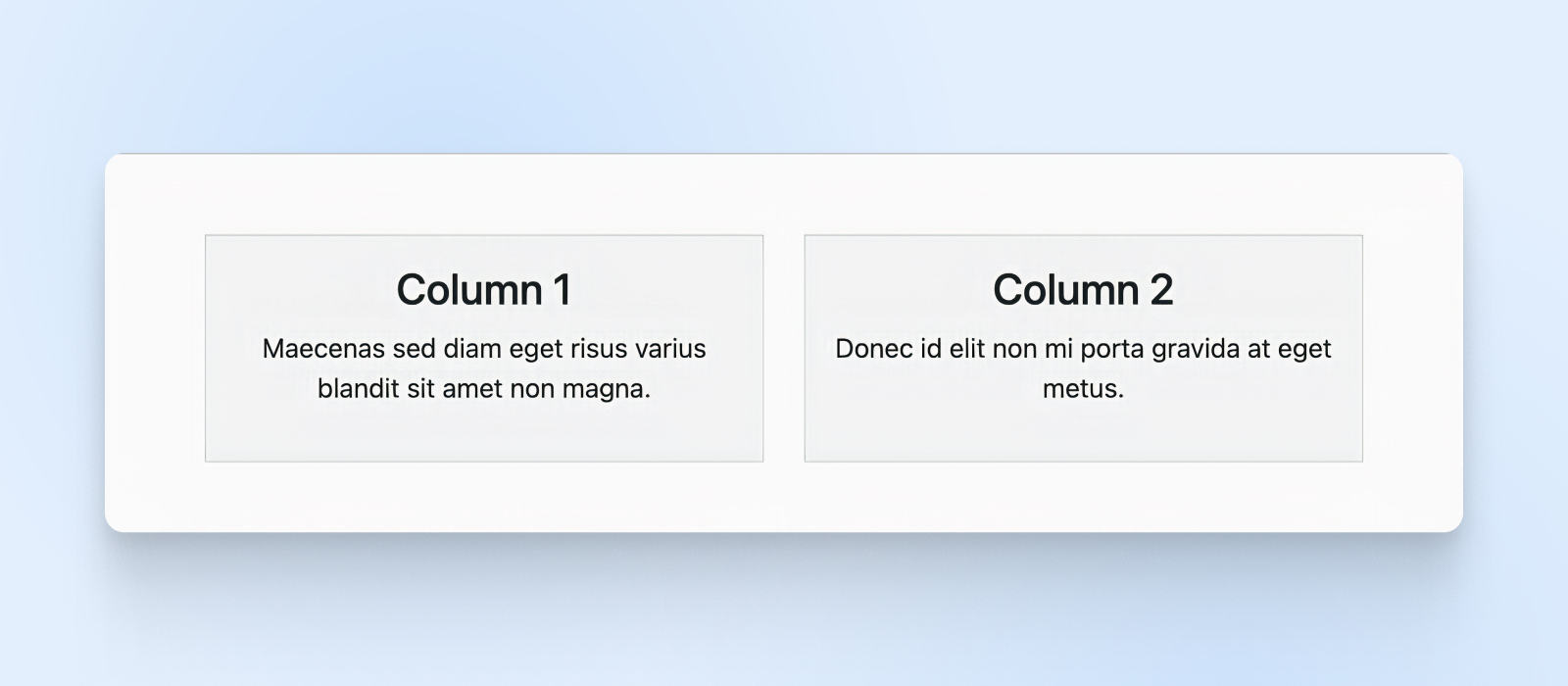This screenshot has height=686, width=1568.
Task: Click the "Column 2" heading
Action: [x=1082, y=290]
